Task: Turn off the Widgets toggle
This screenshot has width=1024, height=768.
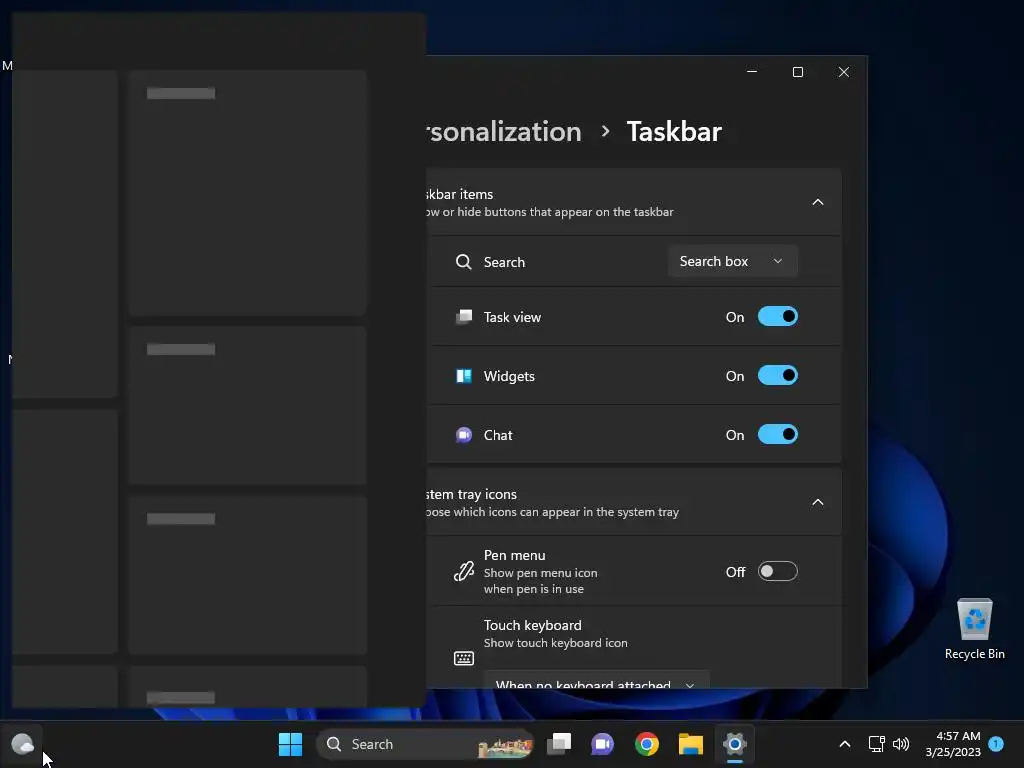Action: (x=778, y=376)
